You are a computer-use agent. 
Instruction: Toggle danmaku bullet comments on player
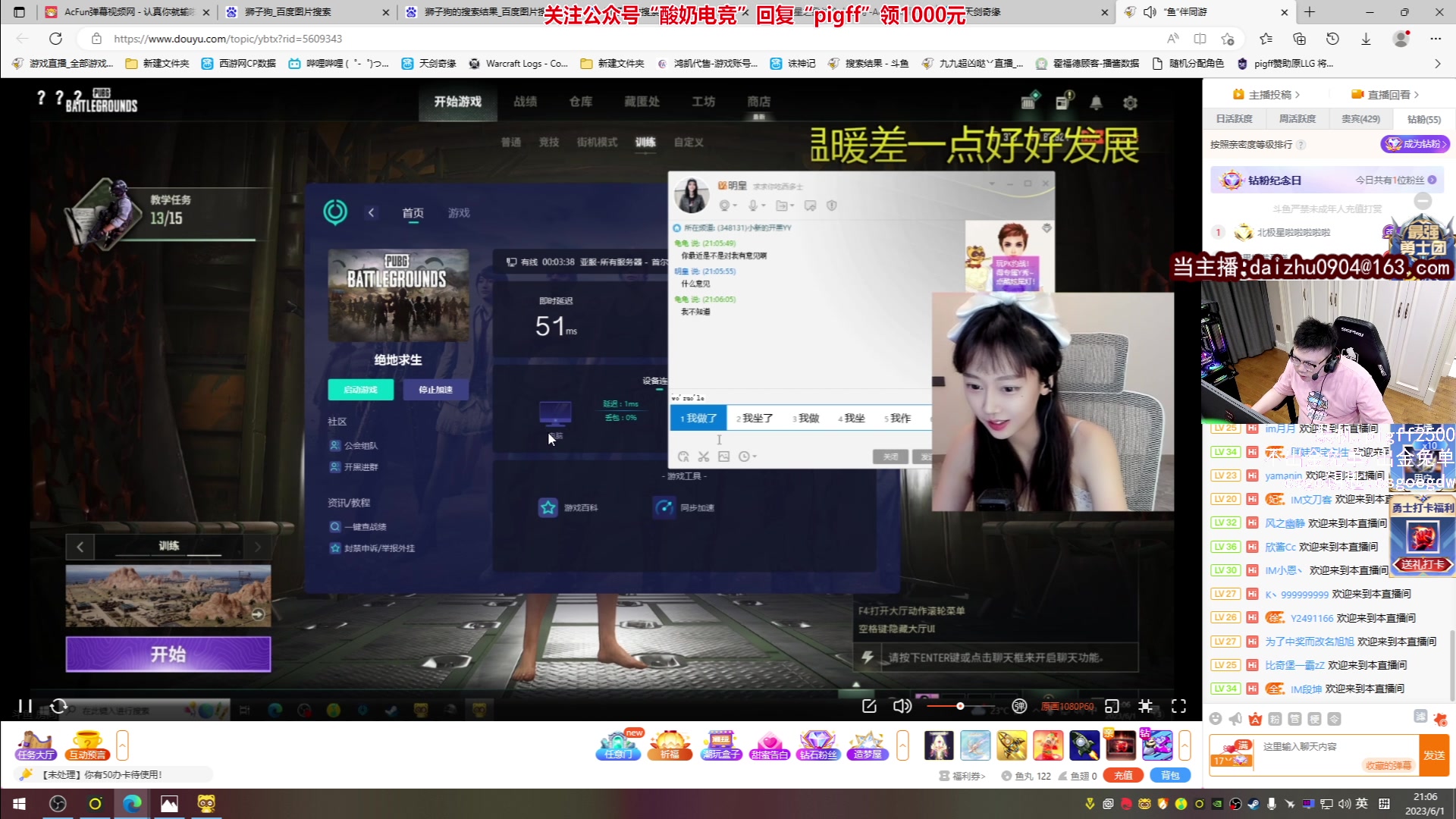[x=1019, y=706]
